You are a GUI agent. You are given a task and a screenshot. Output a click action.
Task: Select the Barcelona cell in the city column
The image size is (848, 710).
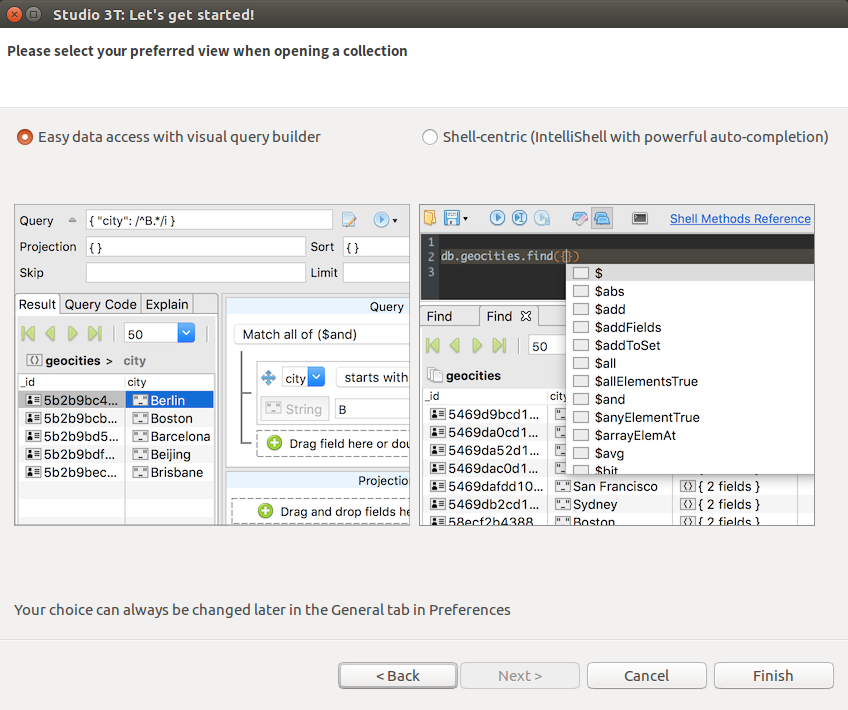click(171, 436)
